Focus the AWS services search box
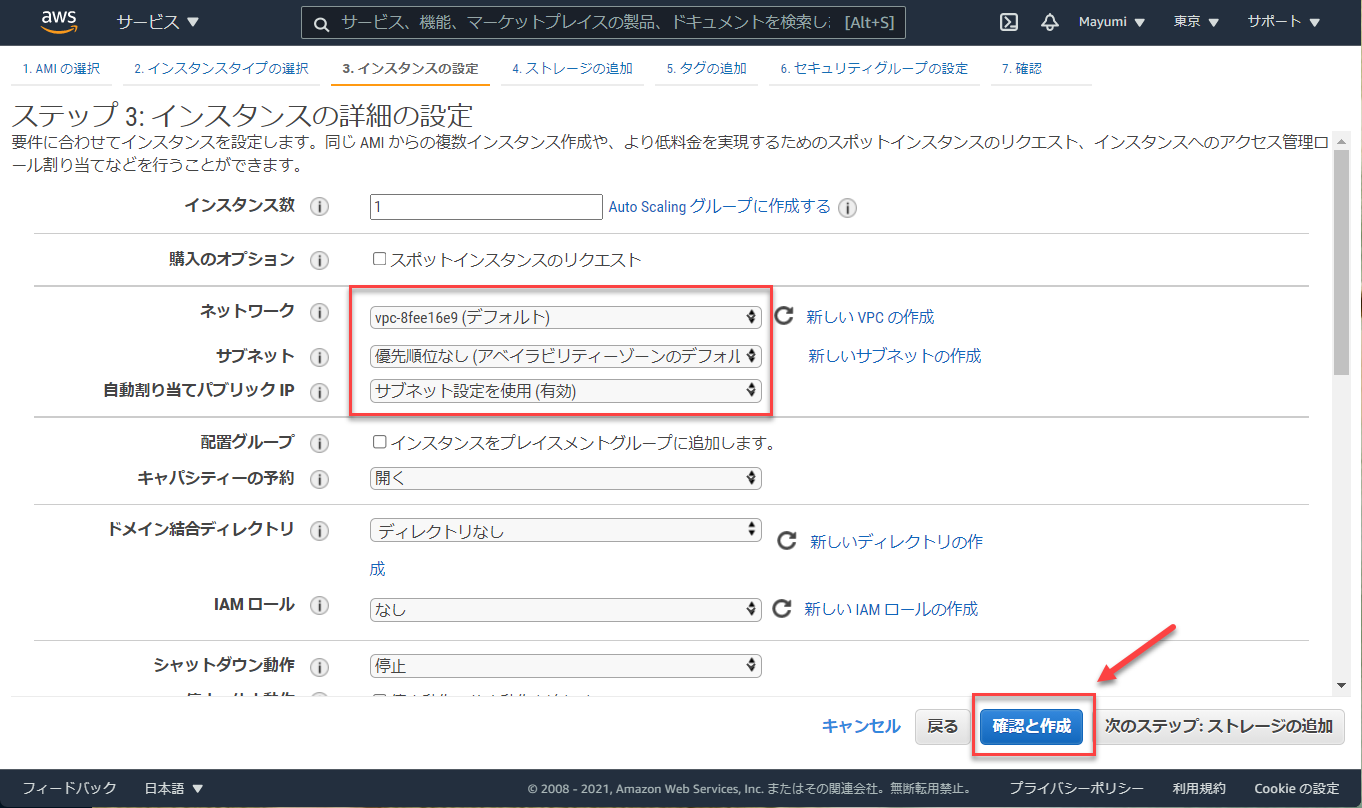The height and width of the screenshot is (808, 1362). (603, 23)
